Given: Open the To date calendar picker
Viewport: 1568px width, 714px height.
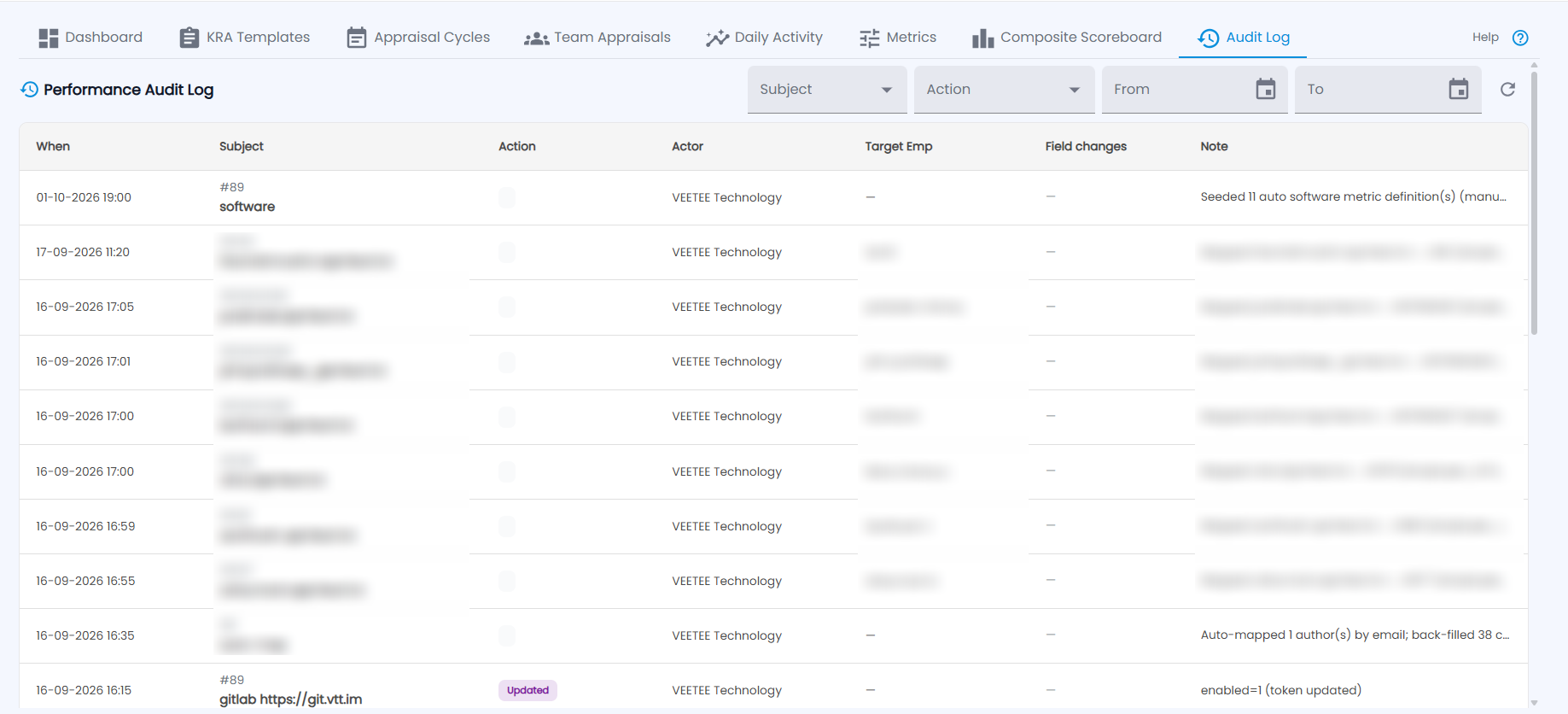Looking at the screenshot, I should click(1459, 89).
